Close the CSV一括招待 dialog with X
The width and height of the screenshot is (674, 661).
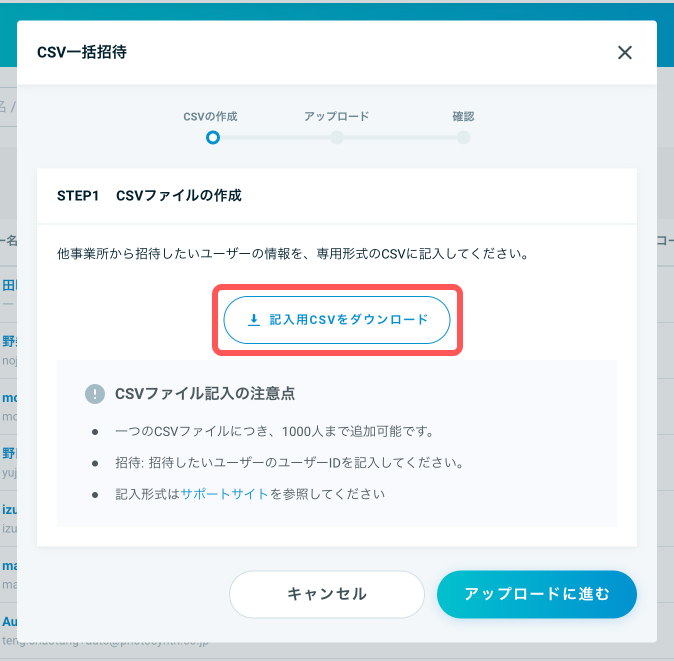(625, 52)
